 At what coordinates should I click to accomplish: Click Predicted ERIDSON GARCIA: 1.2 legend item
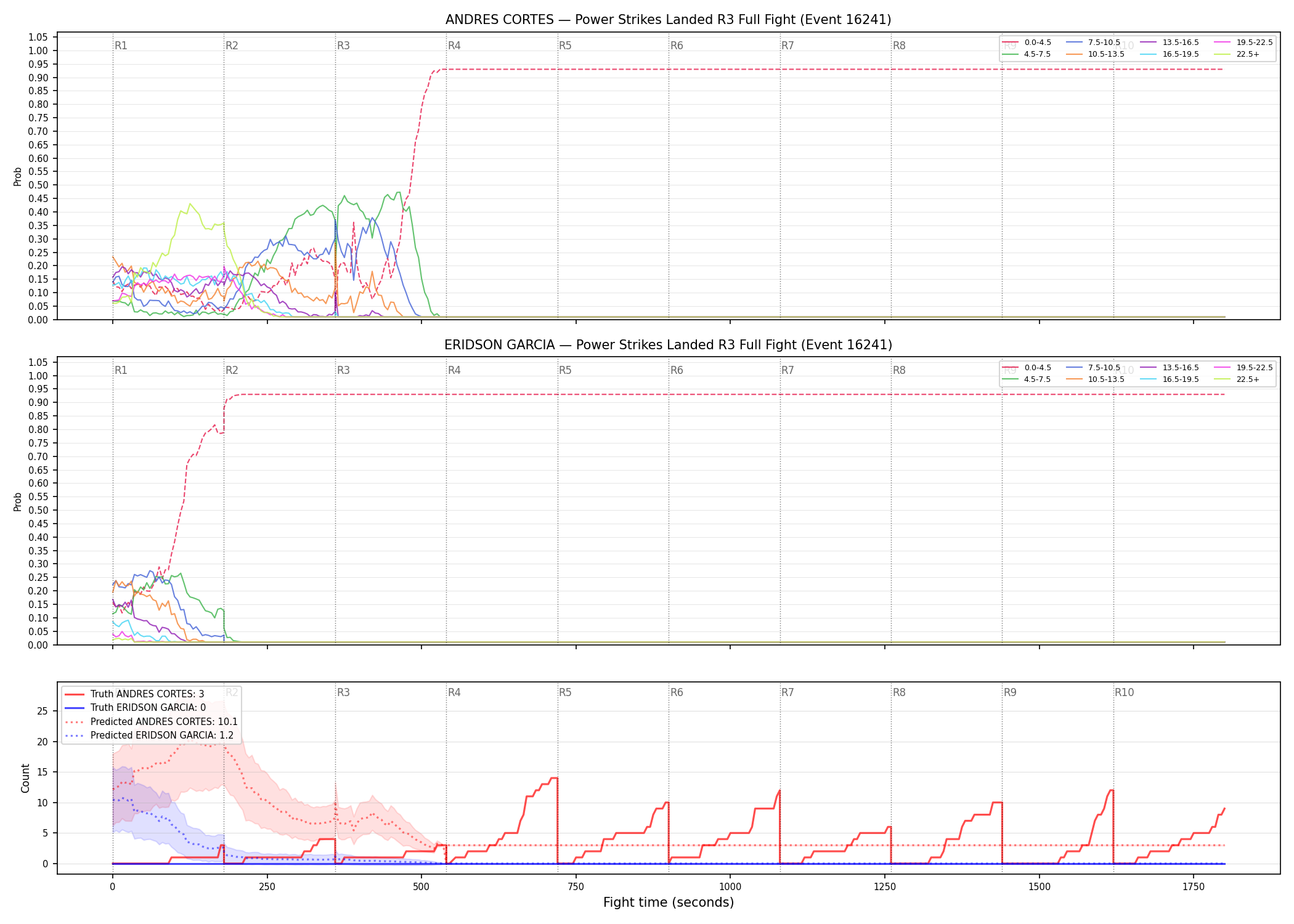click(x=149, y=736)
